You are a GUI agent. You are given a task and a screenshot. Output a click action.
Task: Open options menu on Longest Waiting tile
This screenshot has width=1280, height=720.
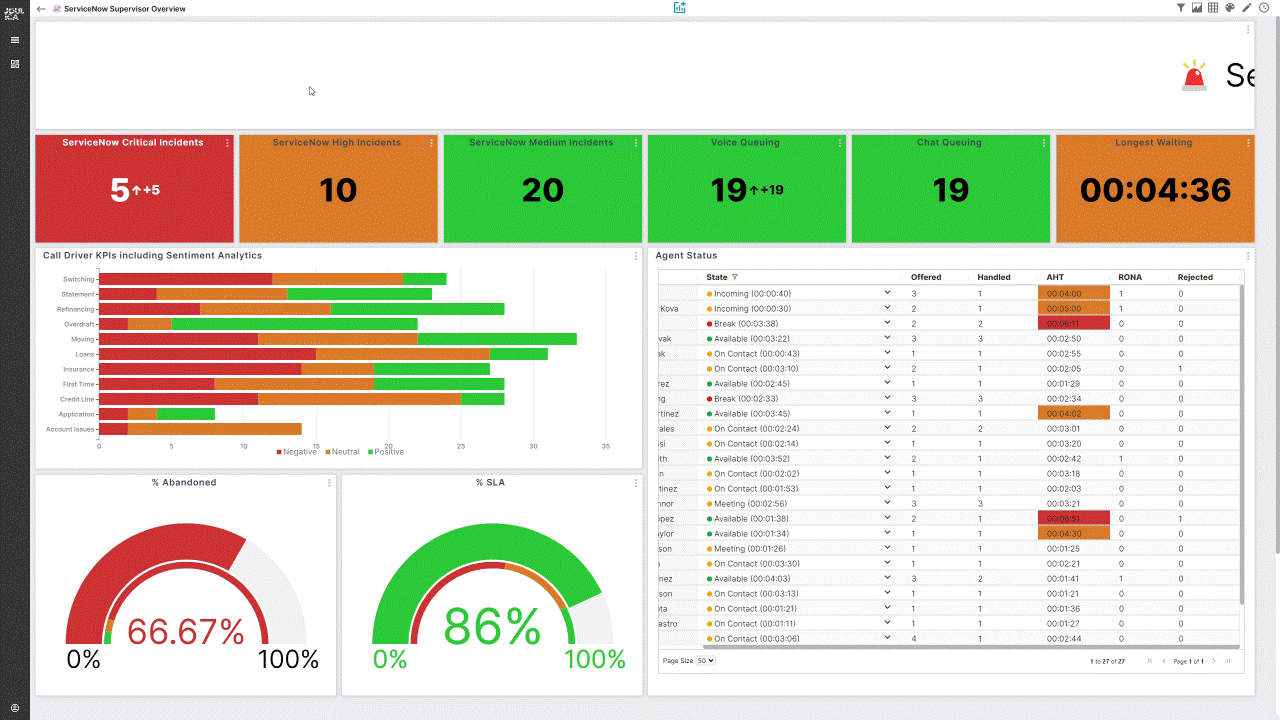[1248, 143]
